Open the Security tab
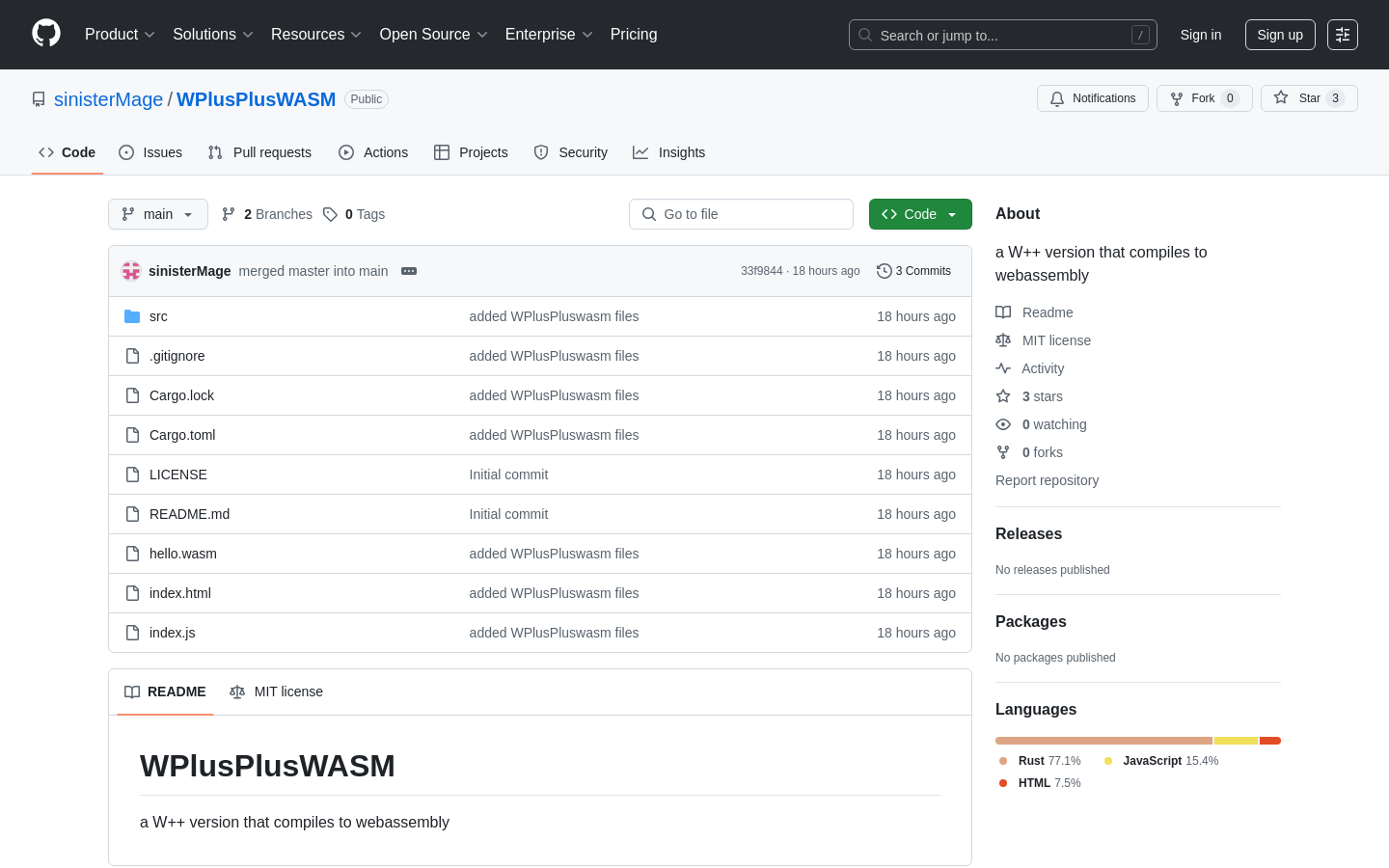1389x868 pixels. pyautogui.click(x=571, y=152)
